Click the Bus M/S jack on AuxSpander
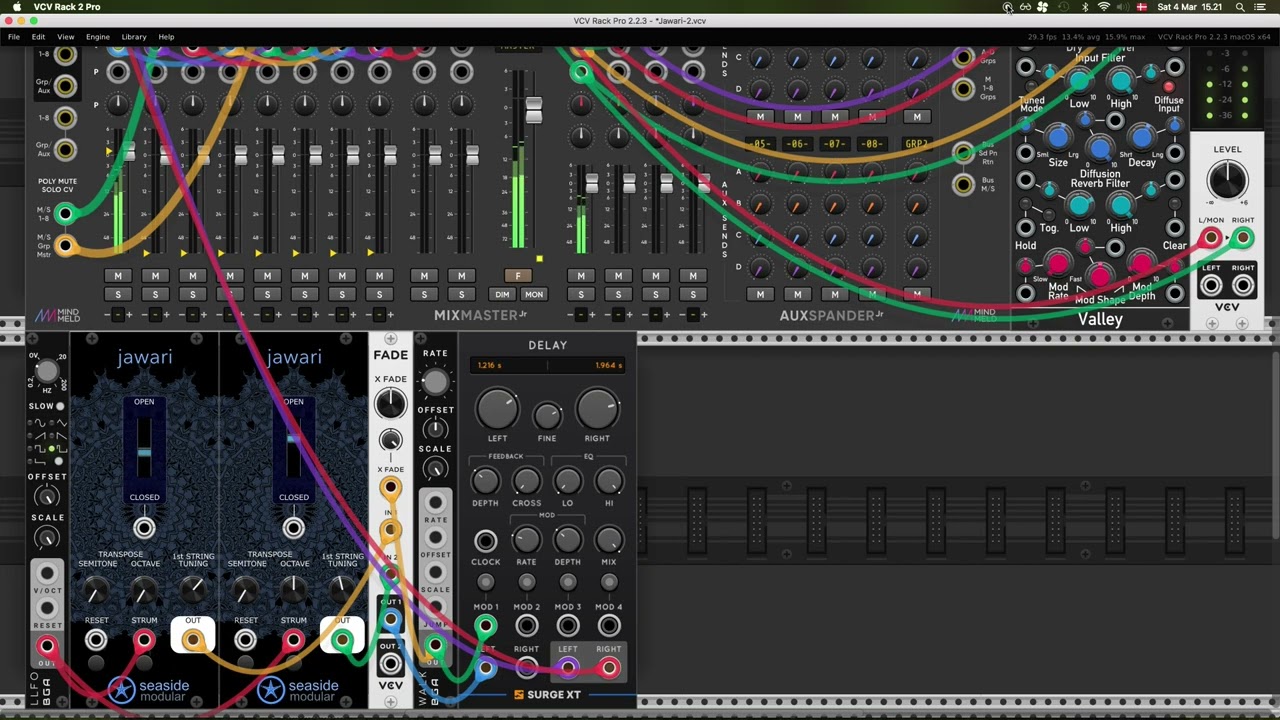Screen dimensions: 1280x720 click(x=963, y=185)
